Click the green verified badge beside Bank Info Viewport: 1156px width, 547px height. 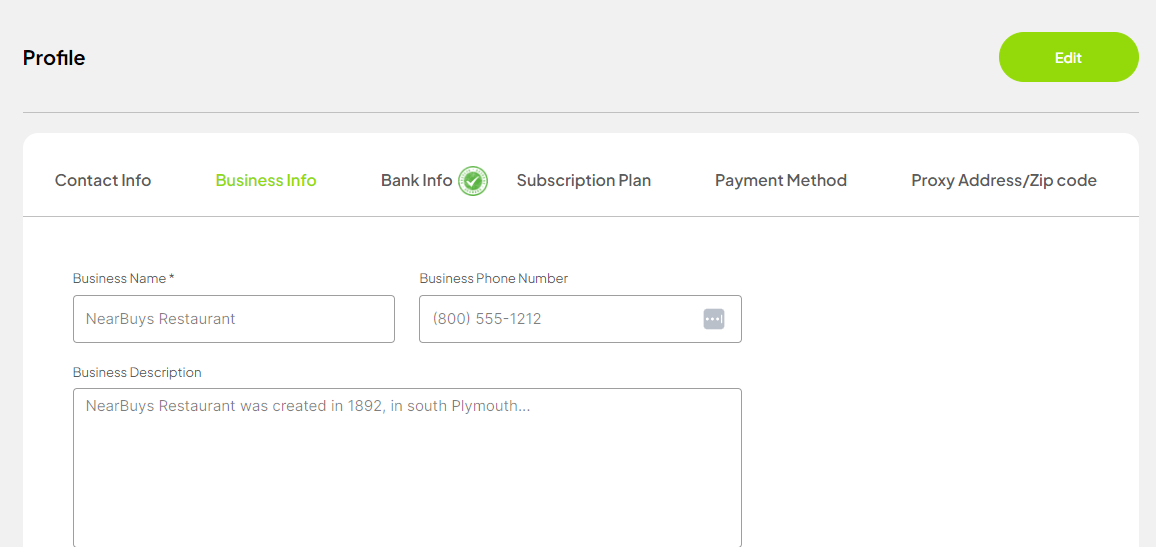473,181
